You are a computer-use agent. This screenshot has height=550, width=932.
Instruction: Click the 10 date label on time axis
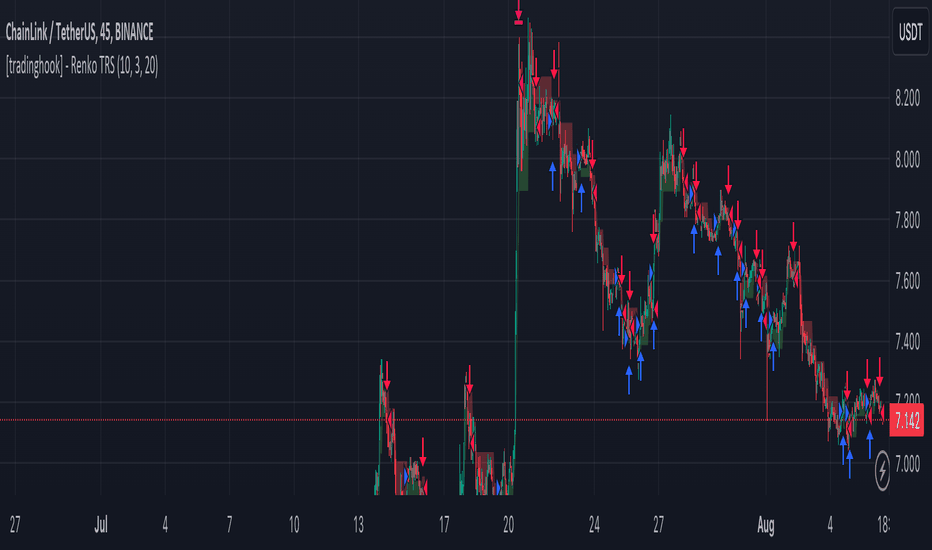point(294,525)
